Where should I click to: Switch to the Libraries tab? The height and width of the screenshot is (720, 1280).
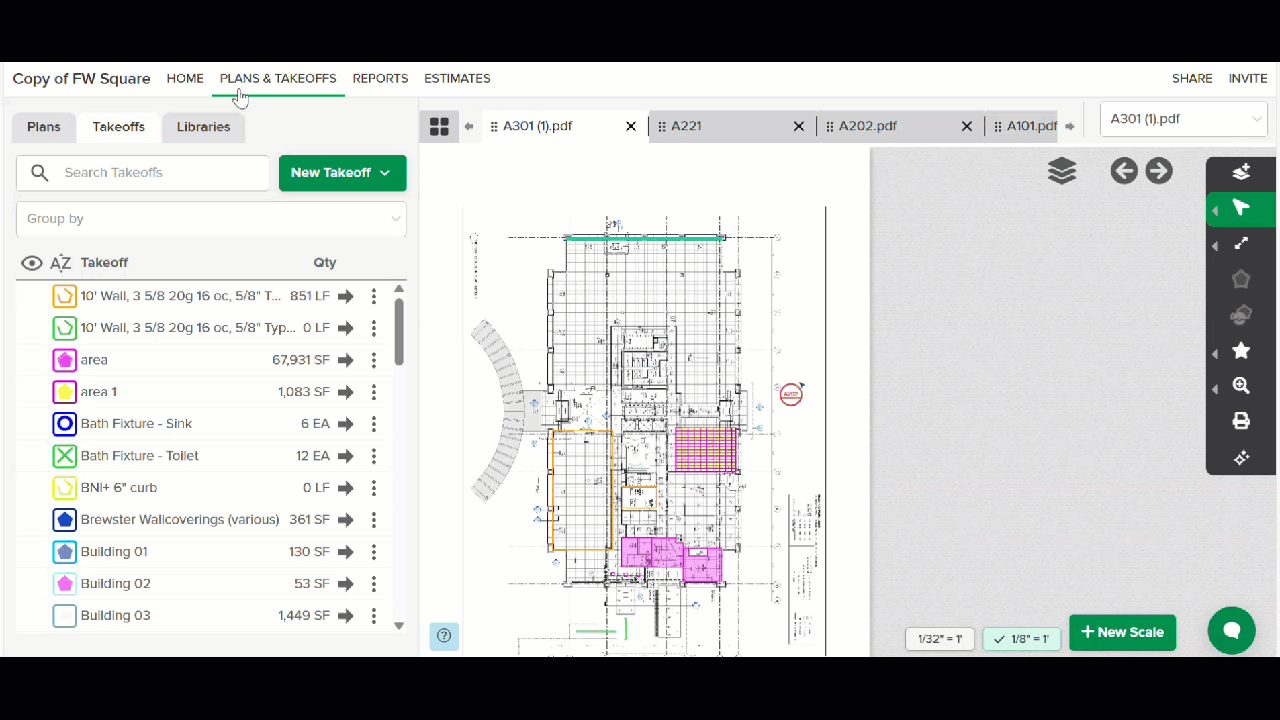pos(203,127)
